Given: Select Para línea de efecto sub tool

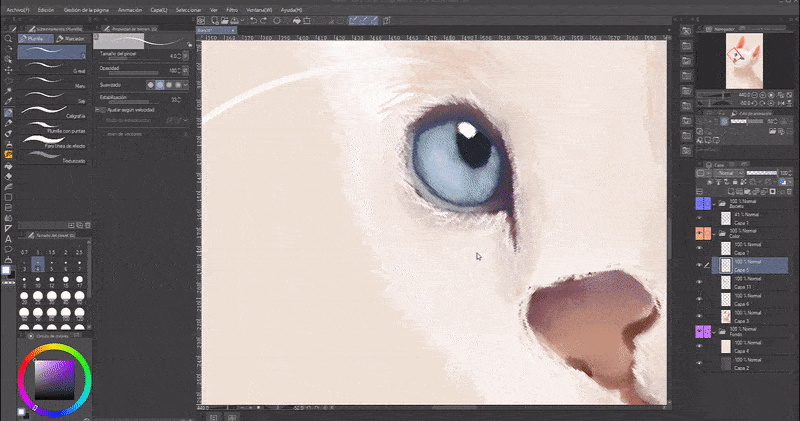Looking at the screenshot, I should point(52,142).
